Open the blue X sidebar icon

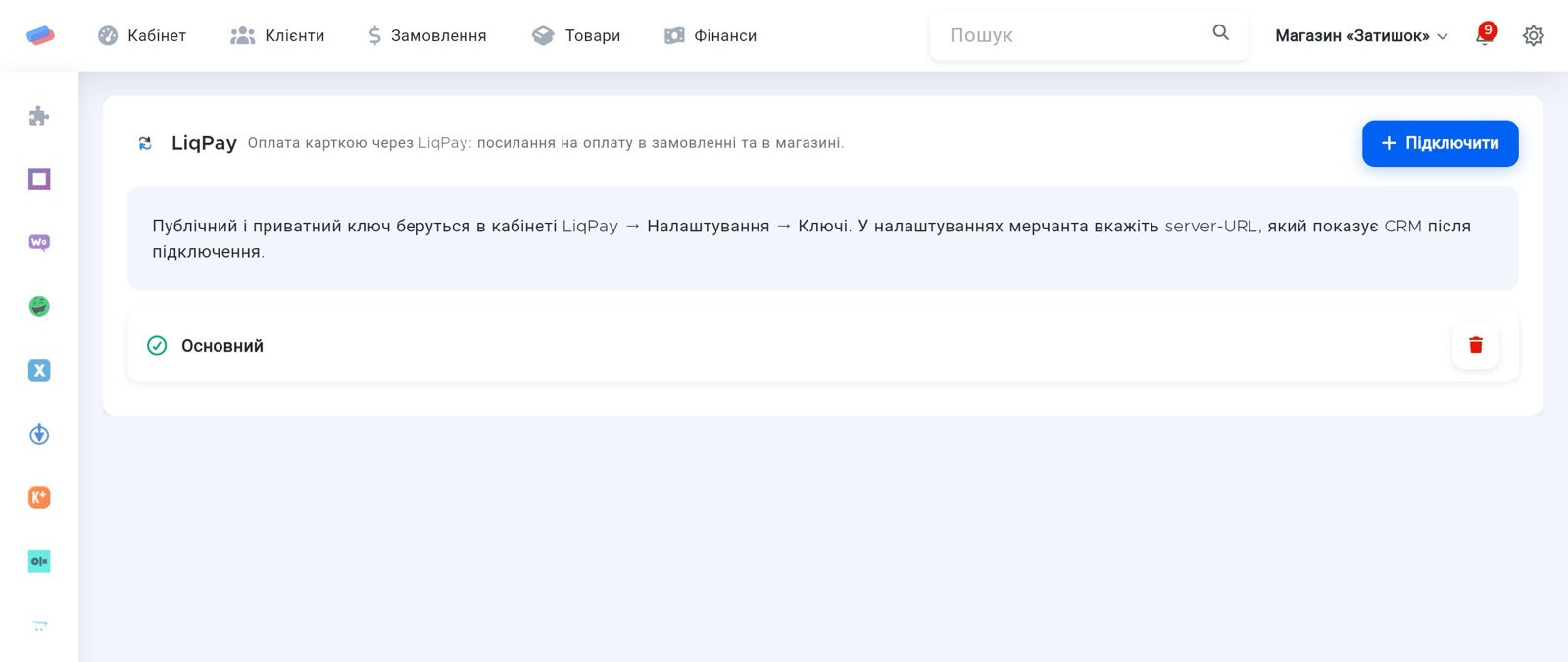[39, 370]
